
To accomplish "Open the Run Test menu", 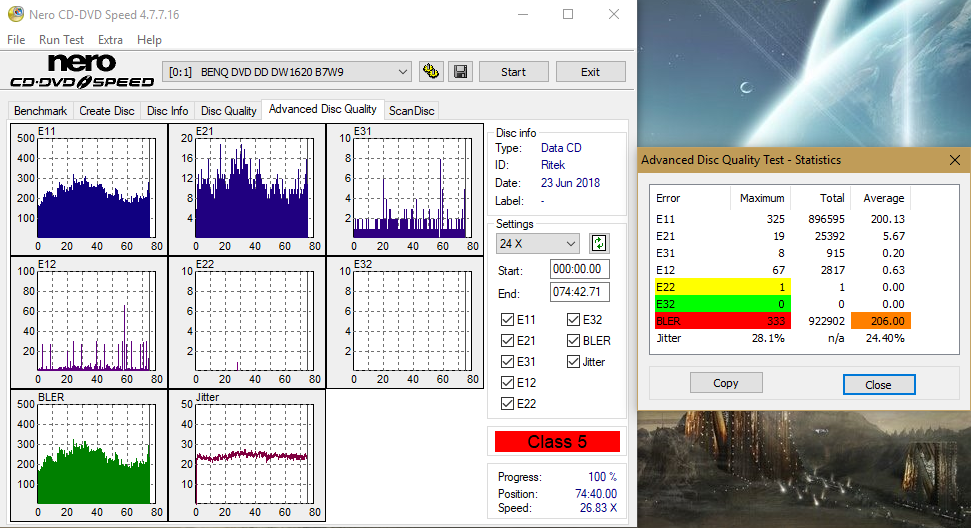I will point(61,40).
